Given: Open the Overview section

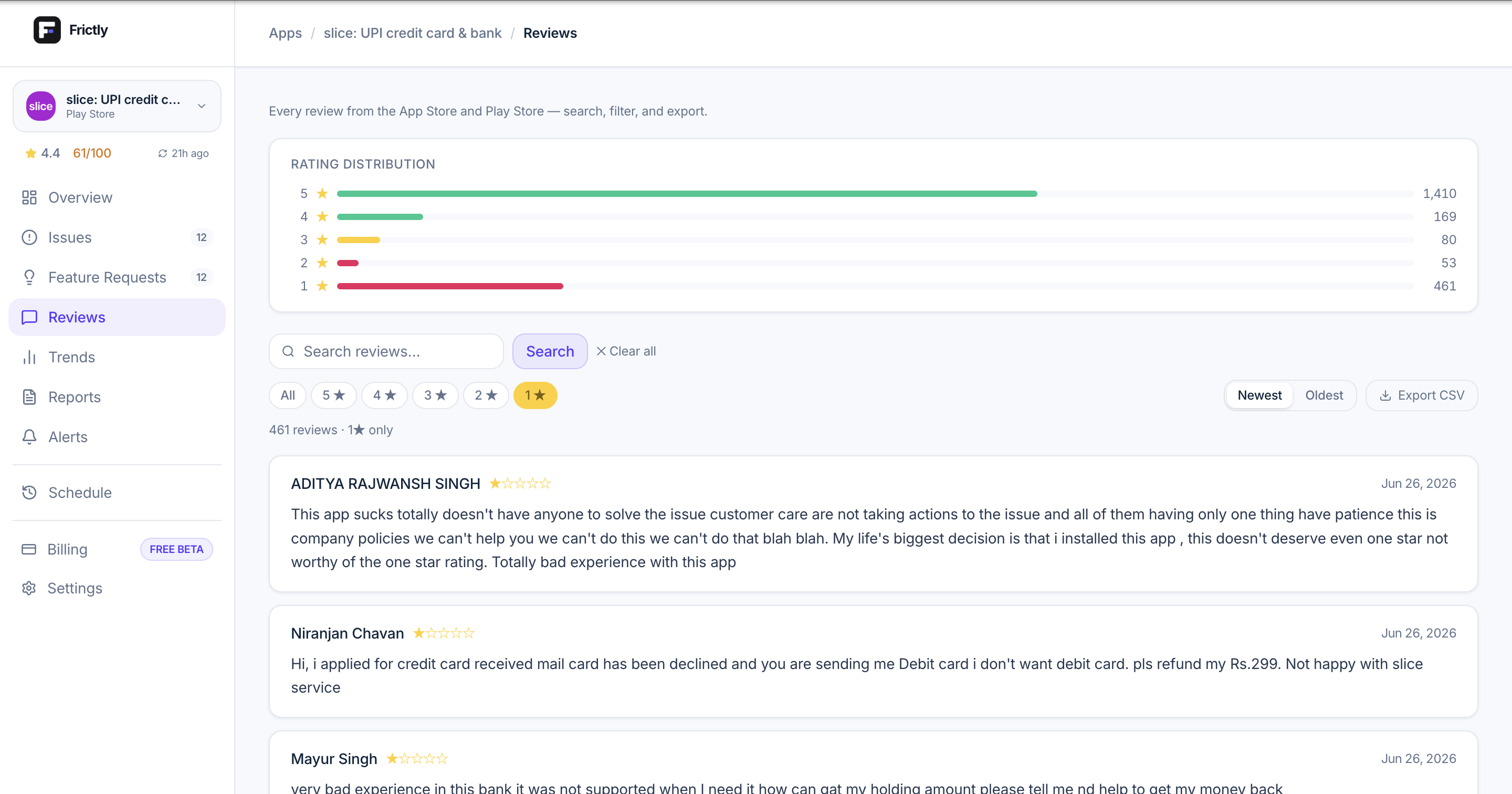Looking at the screenshot, I should 117,197.
